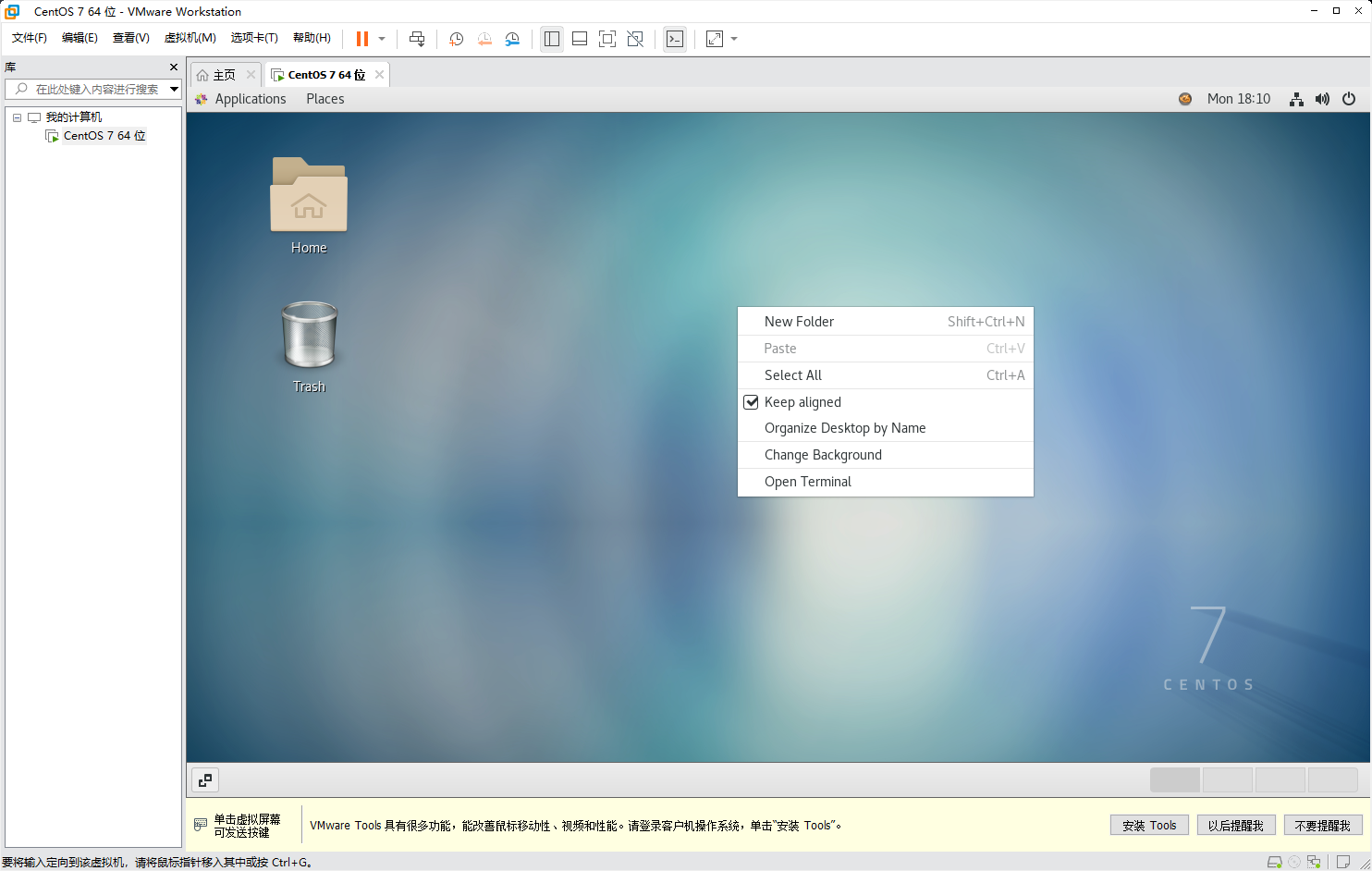Close the CentOS 7 64 位 tab
This screenshot has height=871, width=1372.
379,75
